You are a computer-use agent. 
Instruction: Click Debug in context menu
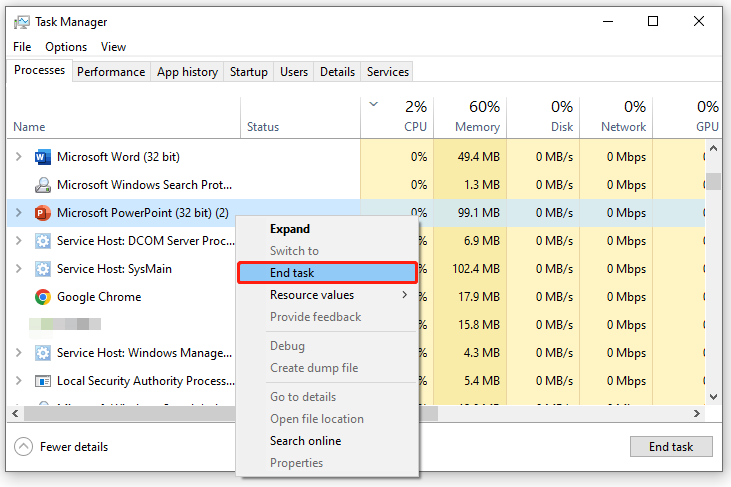[x=327, y=346]
